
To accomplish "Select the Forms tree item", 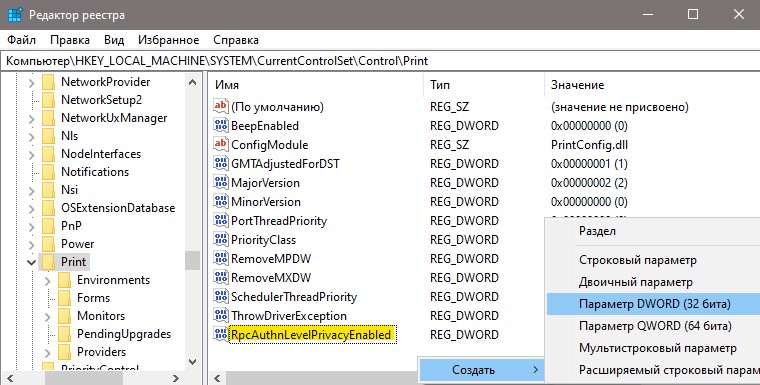I will 93,298.
